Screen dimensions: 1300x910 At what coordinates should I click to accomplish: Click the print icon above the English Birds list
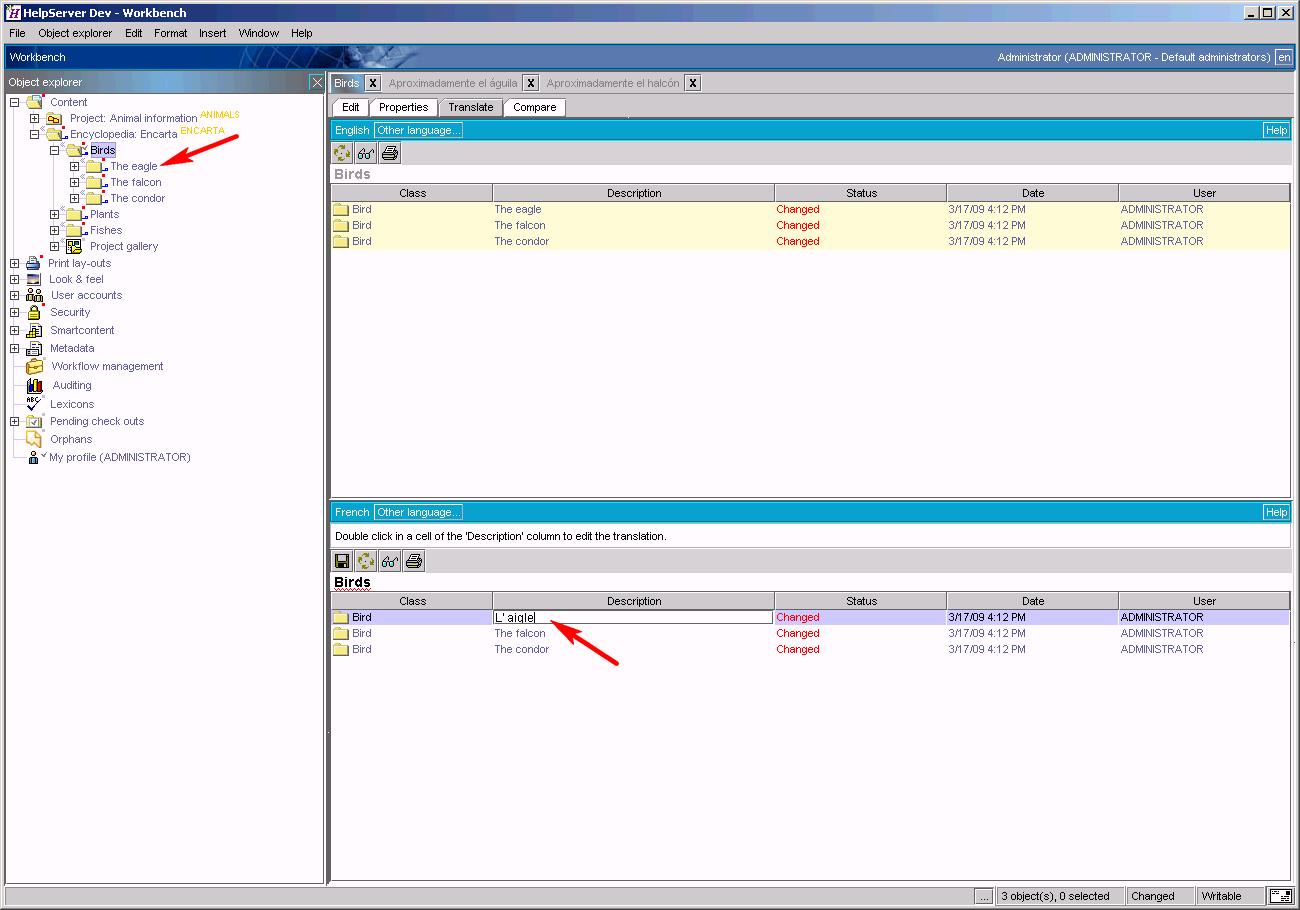point(389,152)
